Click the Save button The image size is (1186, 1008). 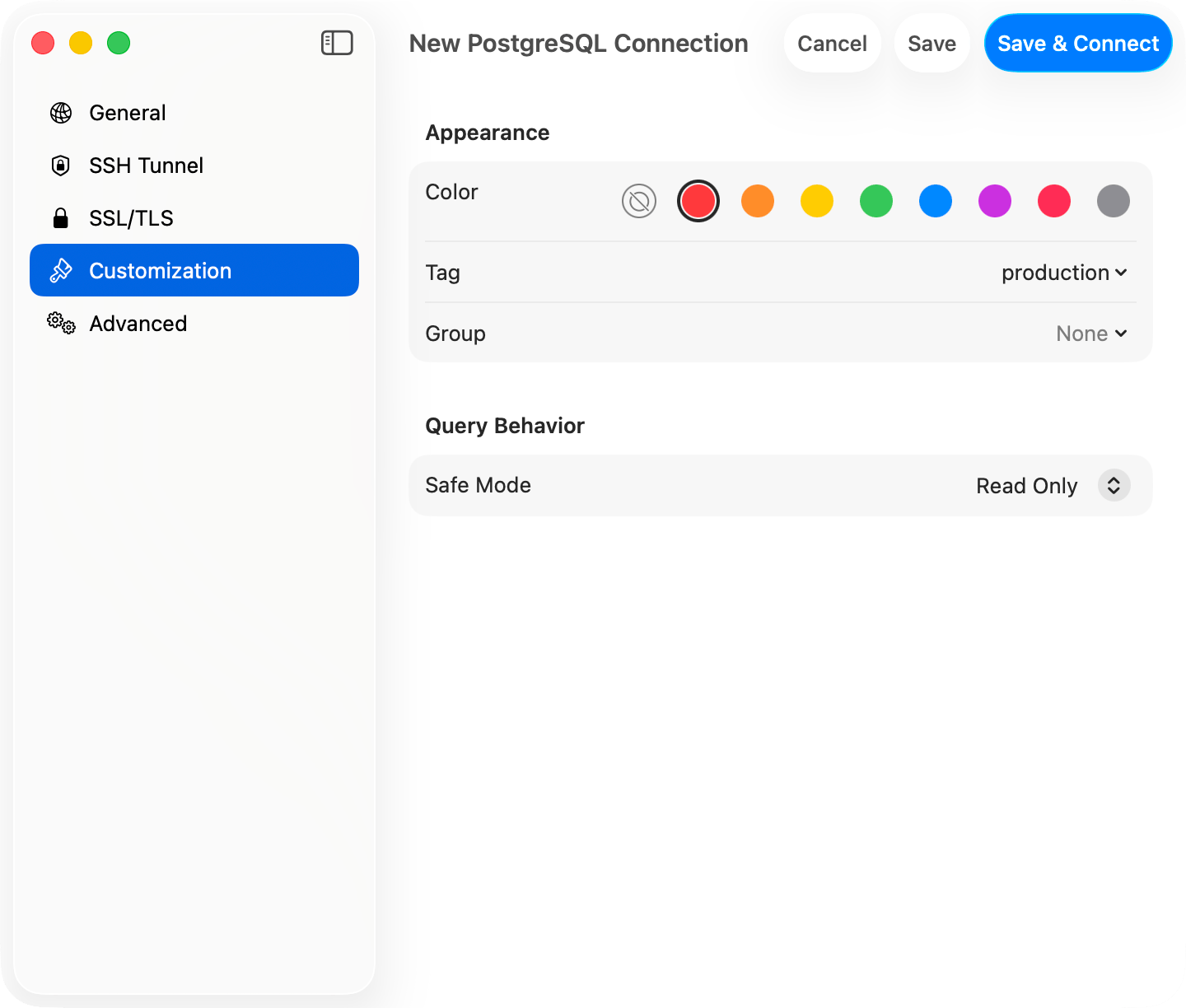pyautogui.click(x=932, y=44)
